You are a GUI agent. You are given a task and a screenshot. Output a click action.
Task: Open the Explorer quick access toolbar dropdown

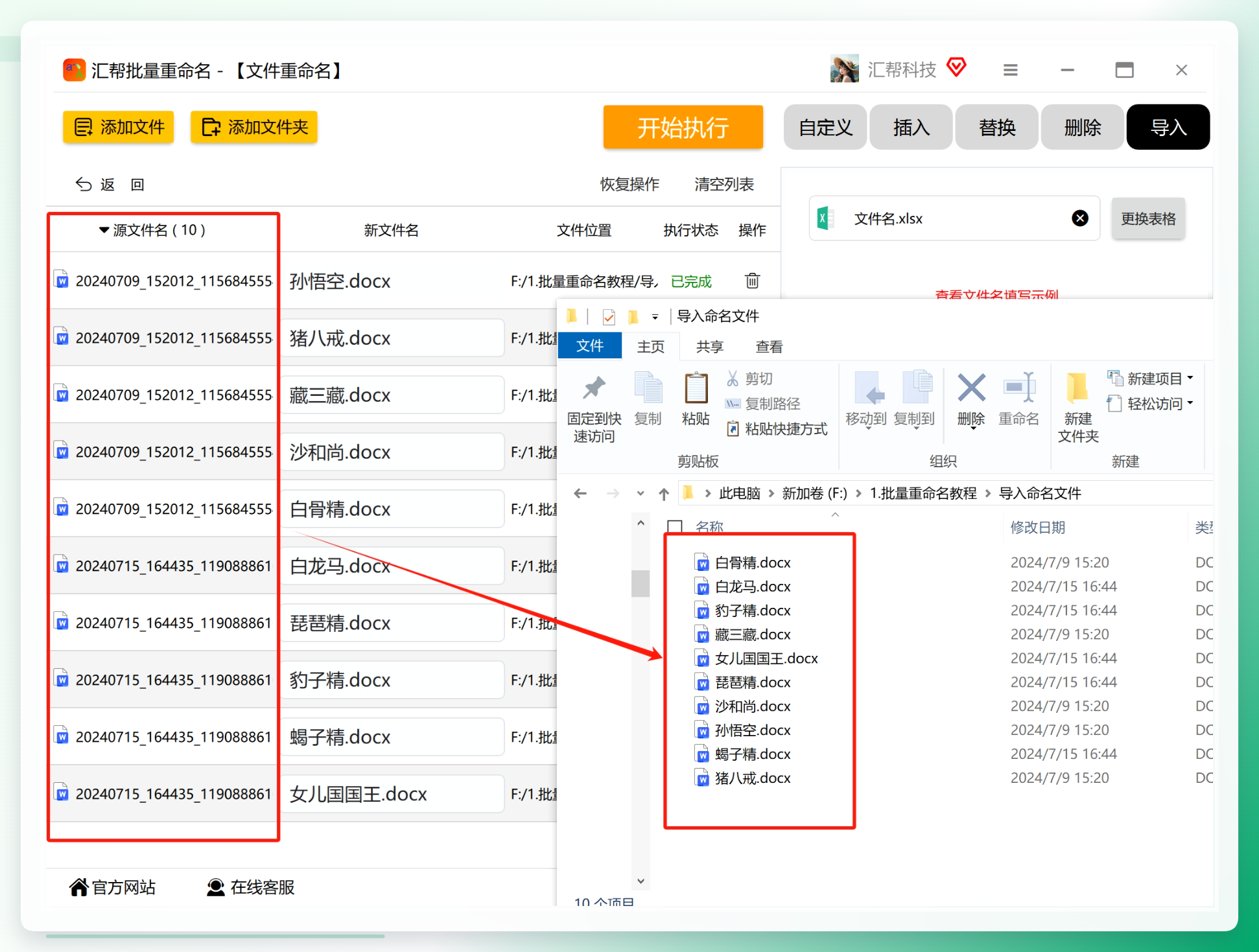coord(655,317)
